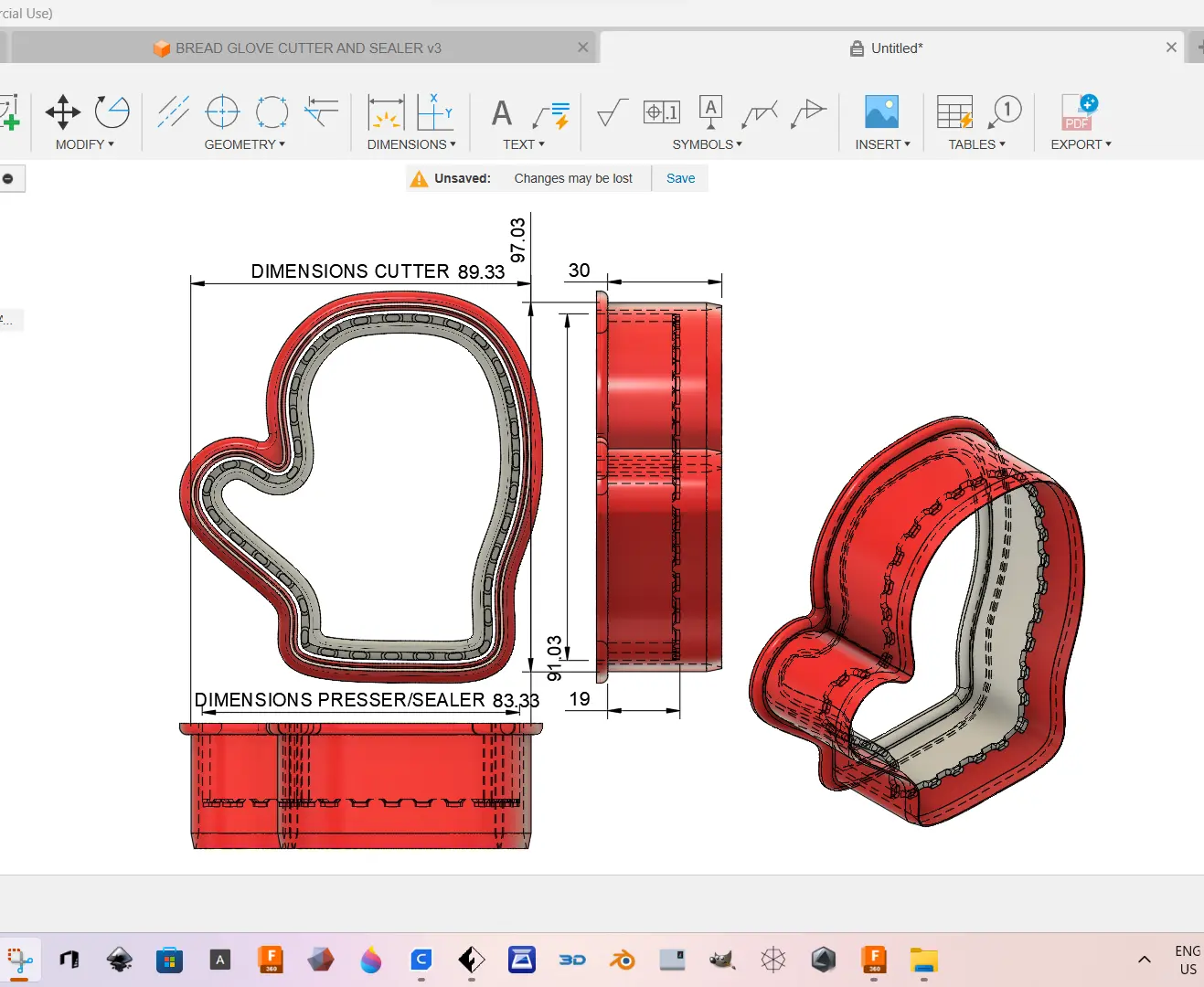Expand the EXPORT dropdown menu
The width and height of the screenshot is (1204, 987).
pyautogui.click(x=1081, y=144)
